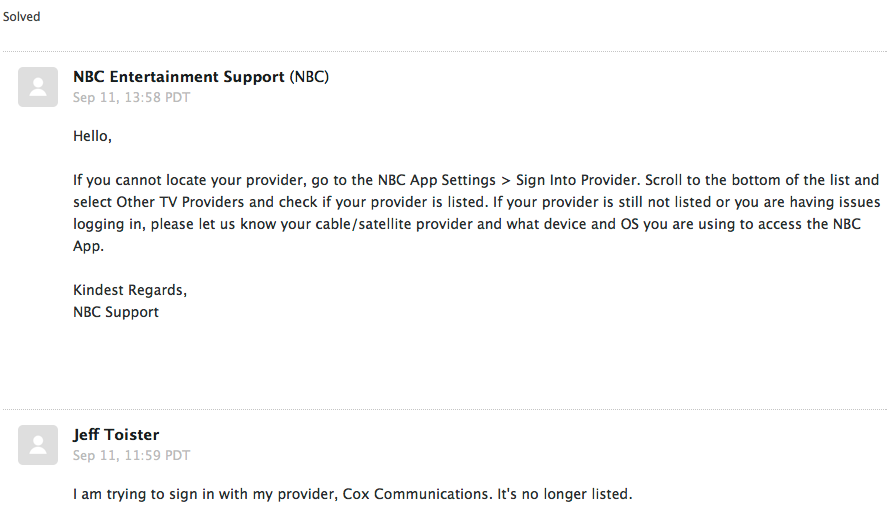
Task: Click the NBC Entertainment Support avatar icon
Action: [38, 87]
